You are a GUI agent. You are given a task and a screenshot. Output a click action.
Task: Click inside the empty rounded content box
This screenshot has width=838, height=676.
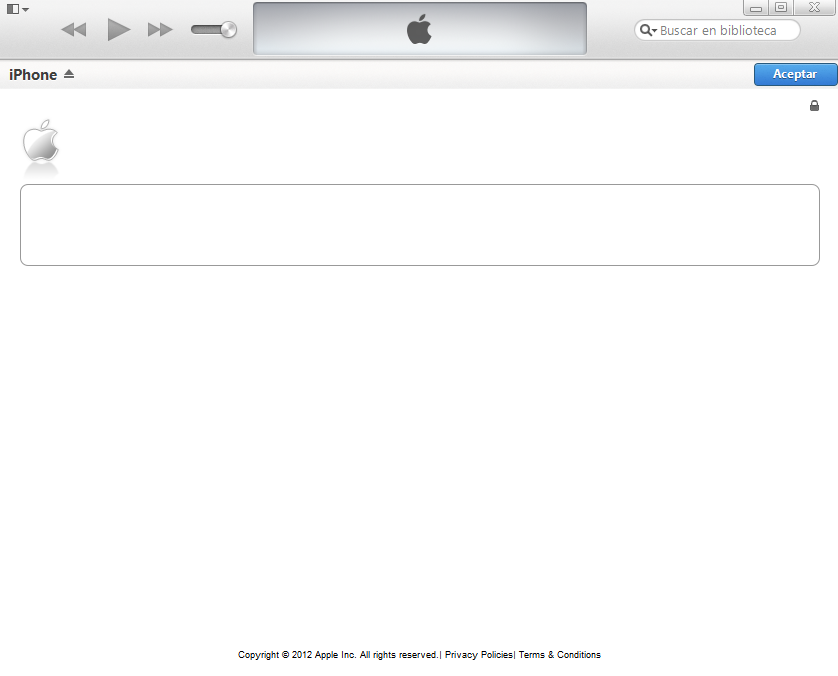click(420, 225)
